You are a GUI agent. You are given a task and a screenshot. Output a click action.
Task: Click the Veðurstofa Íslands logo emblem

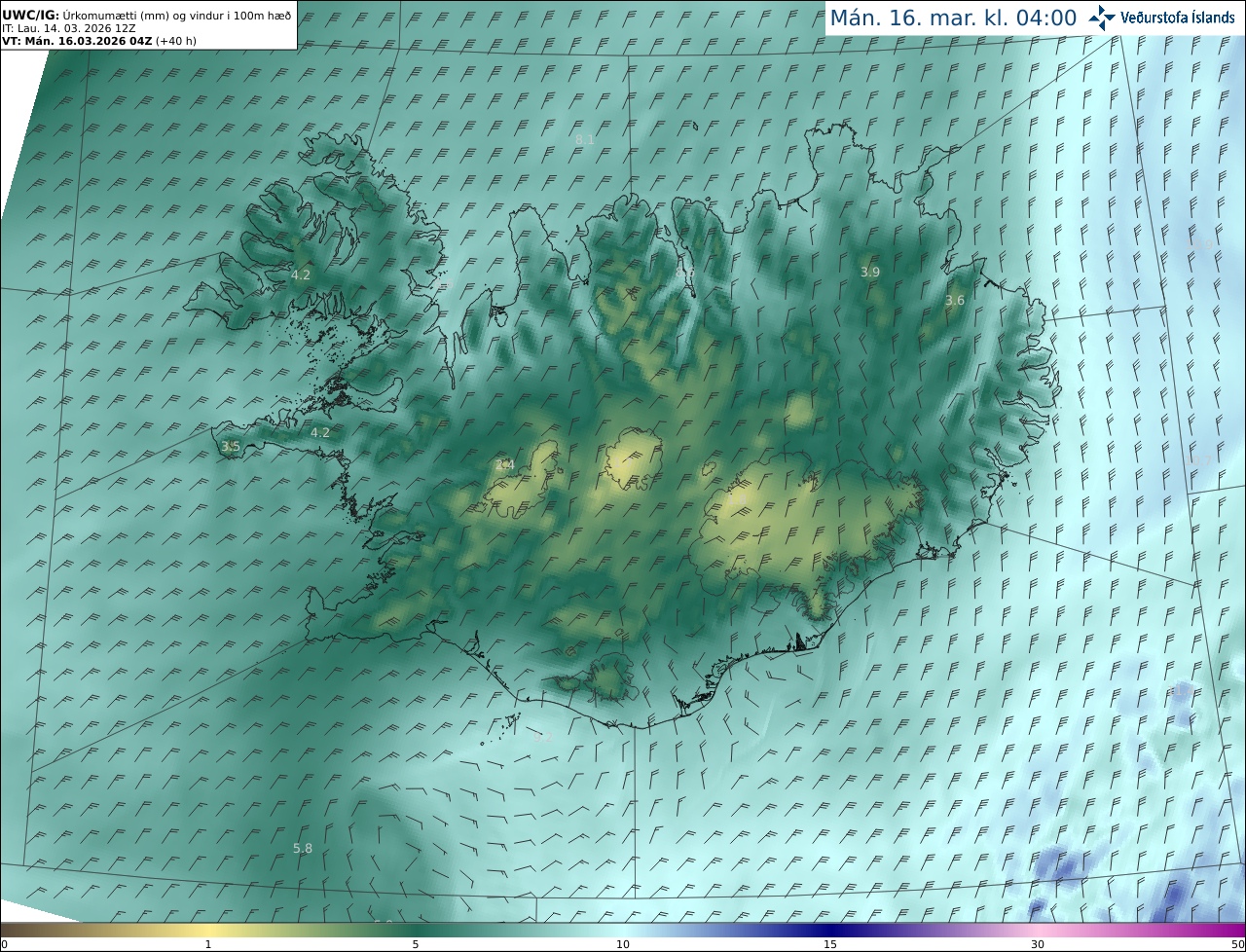click(1102, 18)
